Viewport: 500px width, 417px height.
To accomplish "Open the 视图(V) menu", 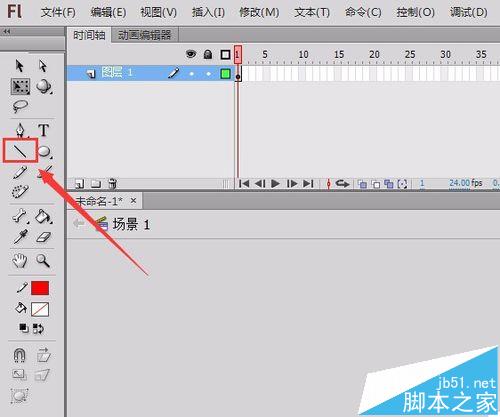I will (159, 13).
